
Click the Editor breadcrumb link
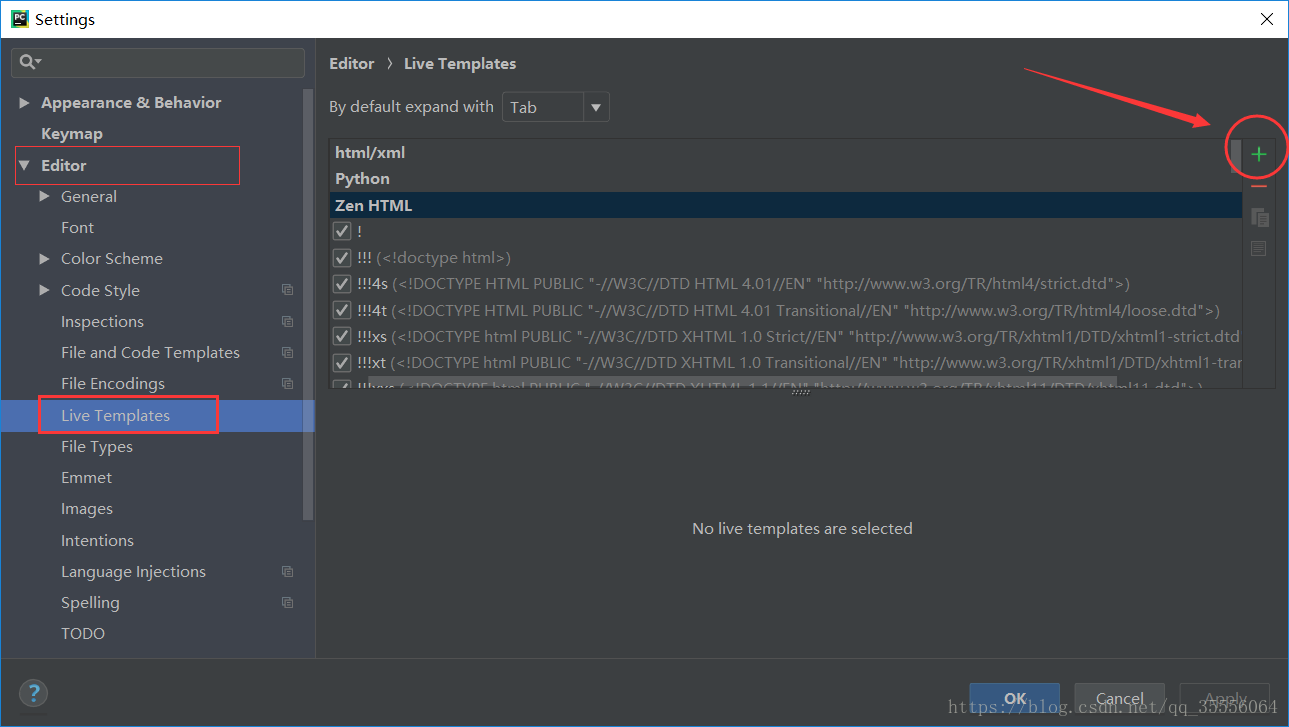coord(352,63)
